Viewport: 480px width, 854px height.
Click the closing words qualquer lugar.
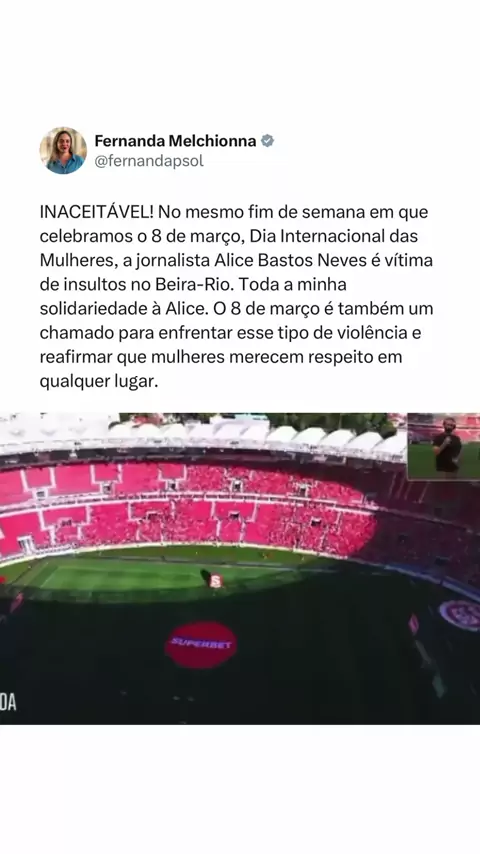coord(99,381)
